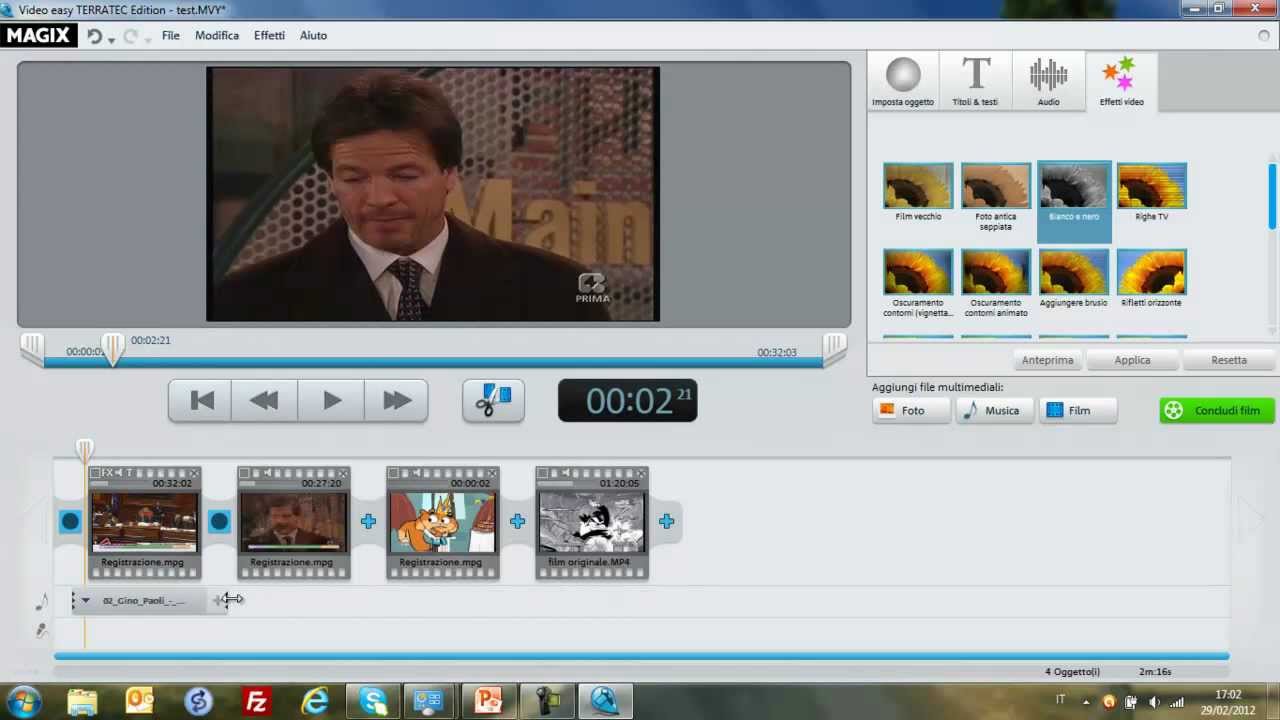Click the timeline playhead marker

[x=85, y=450]
